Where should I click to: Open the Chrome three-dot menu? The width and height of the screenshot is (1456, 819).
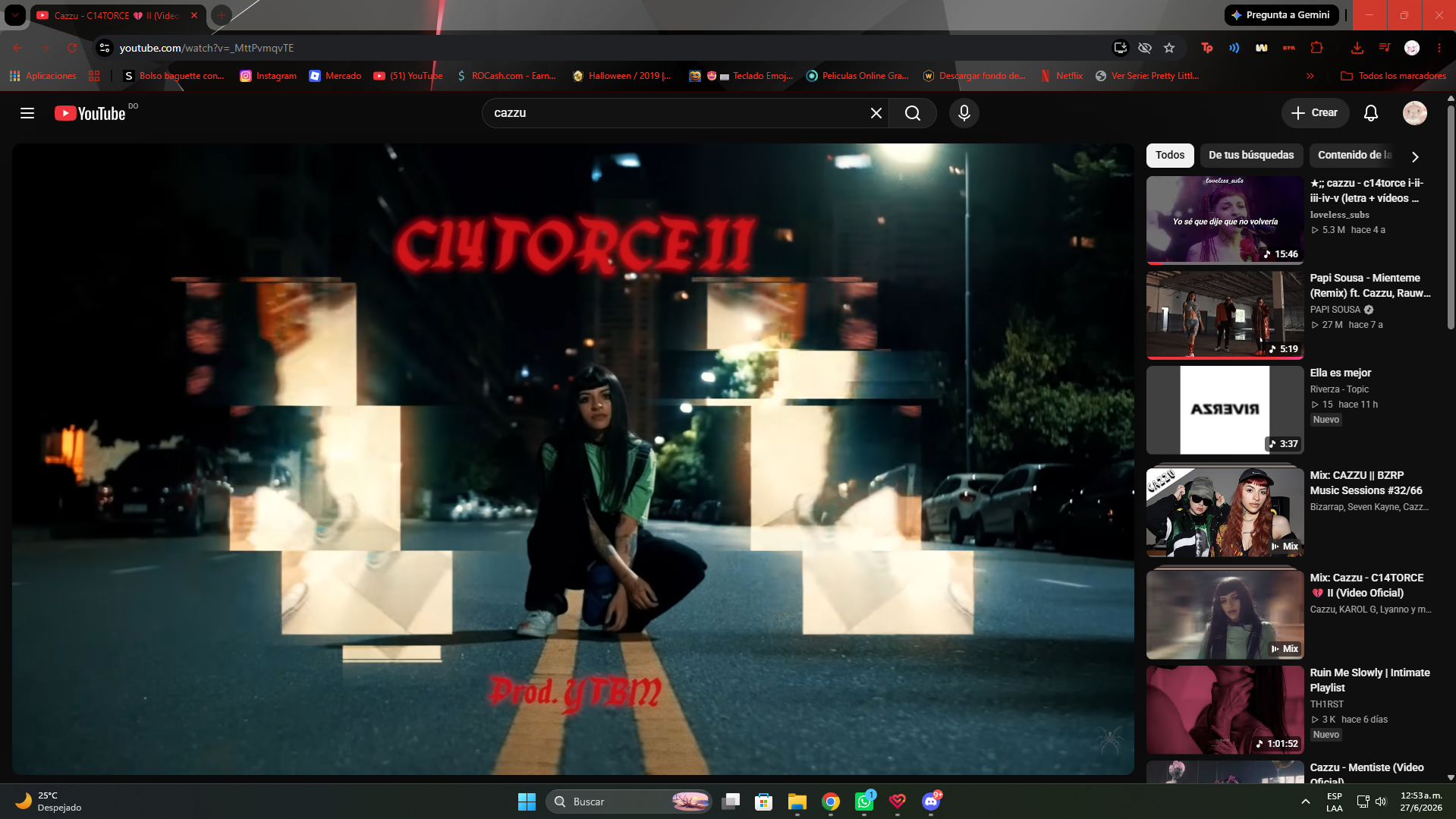(x=1439, y=48)
